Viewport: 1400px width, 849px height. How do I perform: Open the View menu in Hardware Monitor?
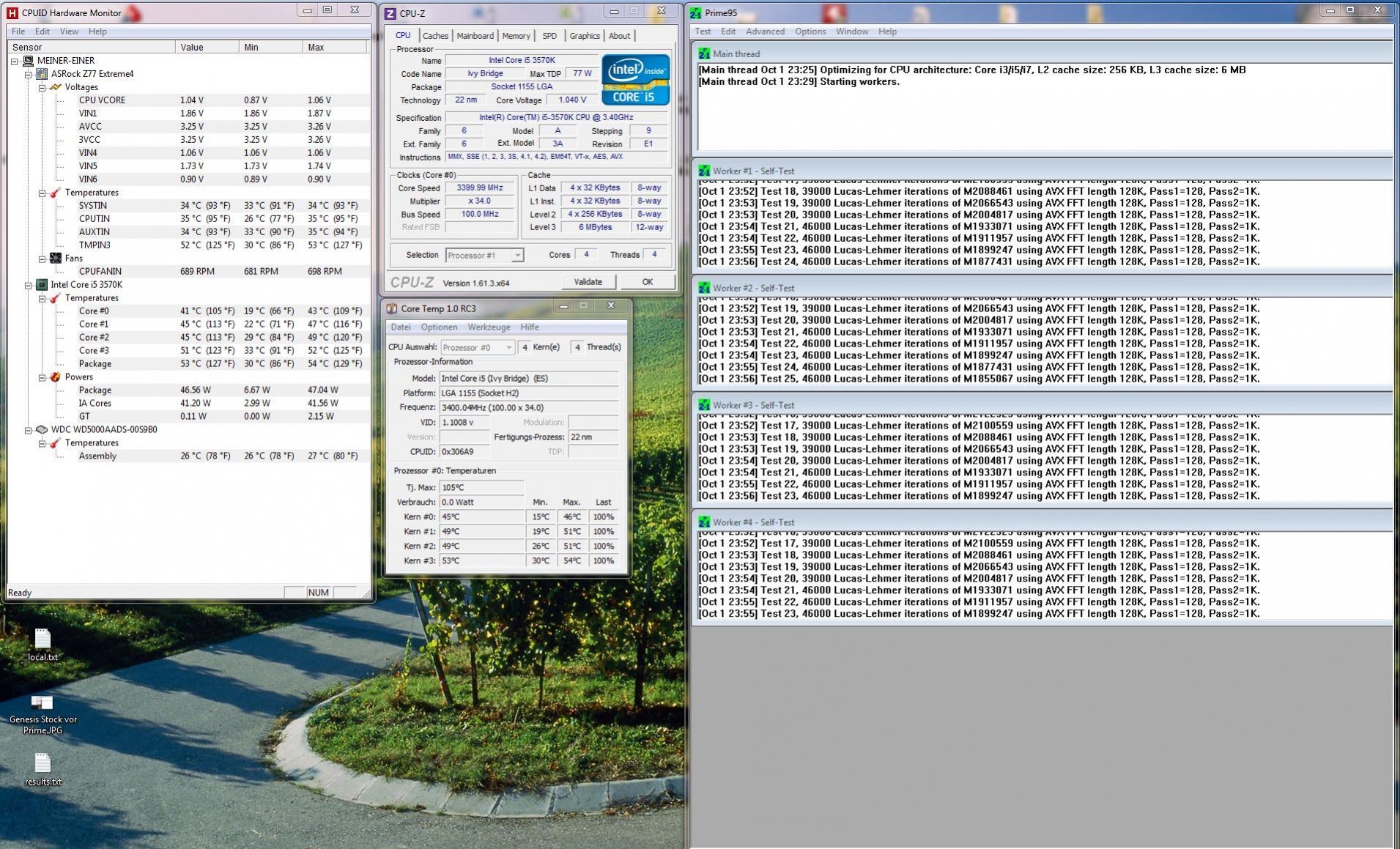click(x=69, y=31)
